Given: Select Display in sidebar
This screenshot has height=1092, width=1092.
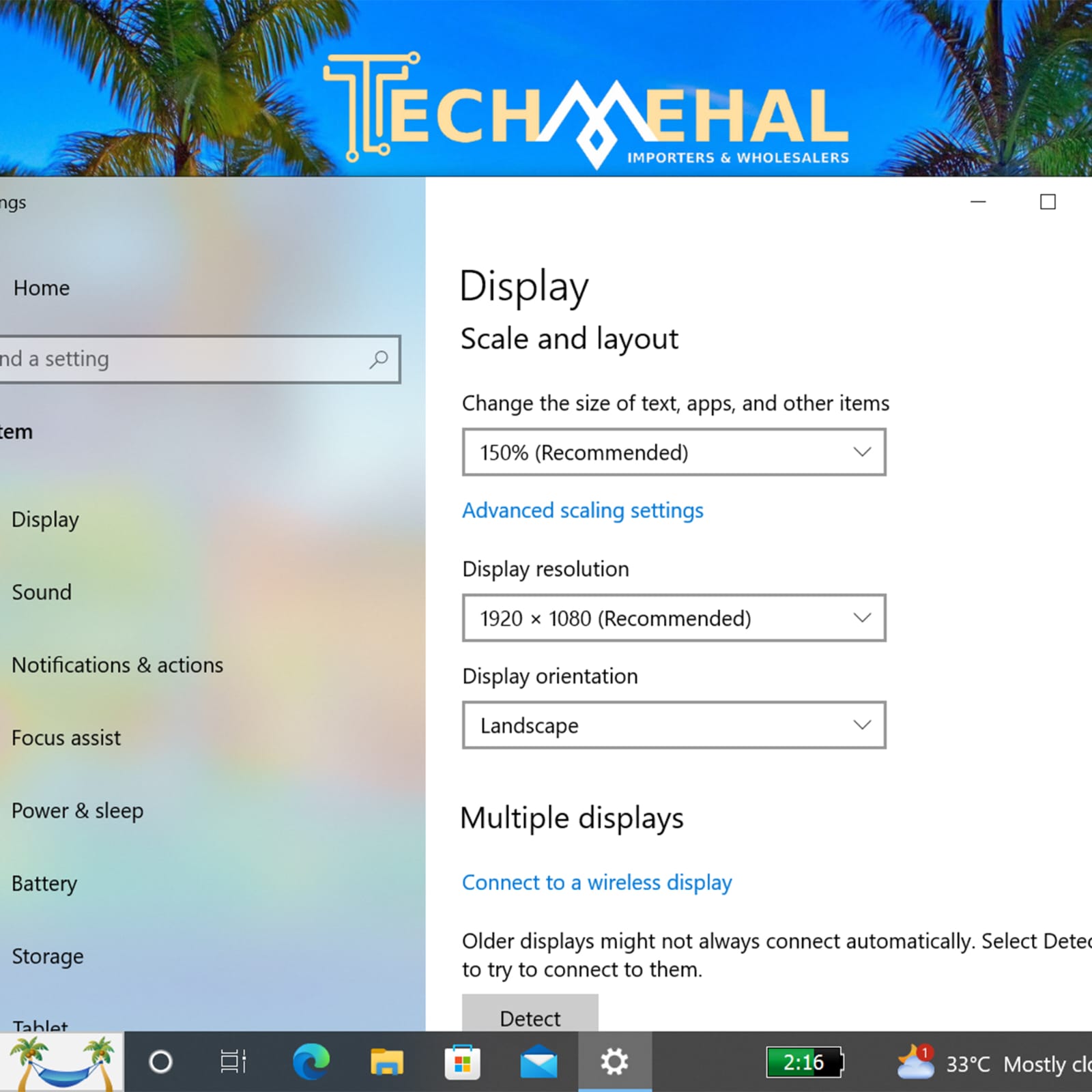Looking at the screenshot, I should click(x=45, y=519).
